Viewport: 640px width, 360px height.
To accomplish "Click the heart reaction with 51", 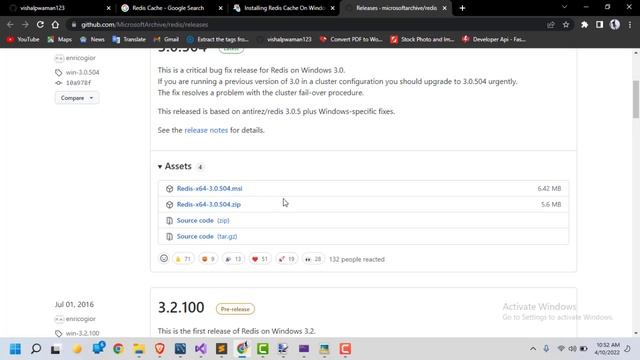I will click(260, 259).
